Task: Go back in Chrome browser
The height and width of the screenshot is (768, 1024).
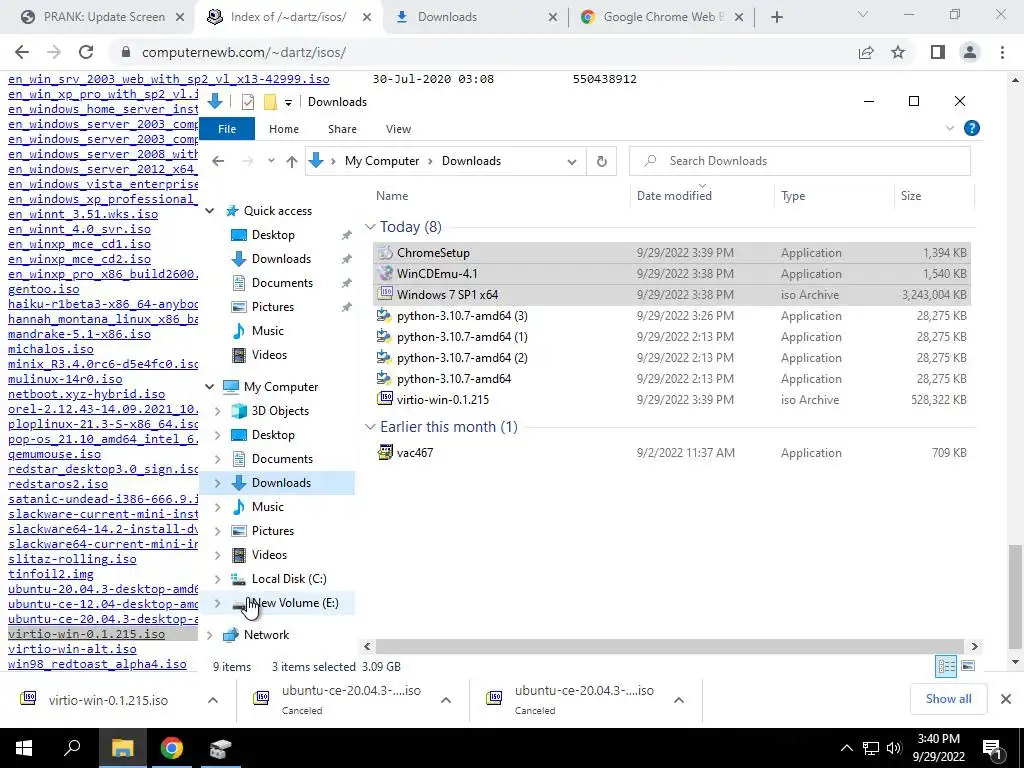Action: tap(22, 52)
